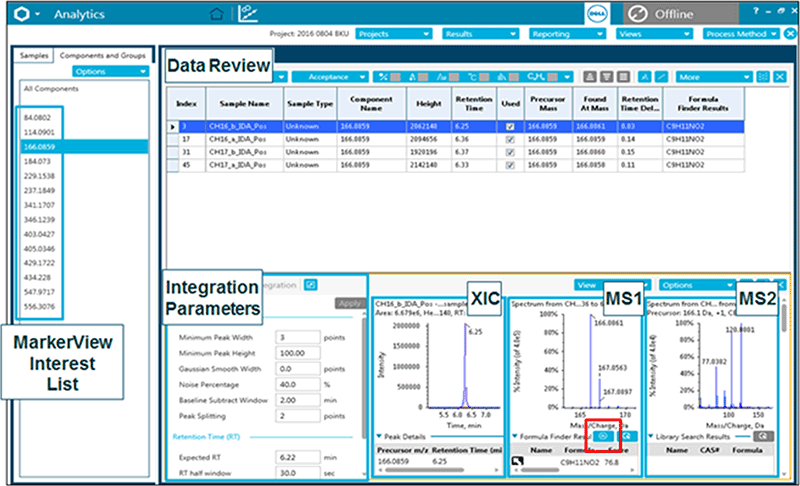Click the integration panel expand icon

pos(310,285)
